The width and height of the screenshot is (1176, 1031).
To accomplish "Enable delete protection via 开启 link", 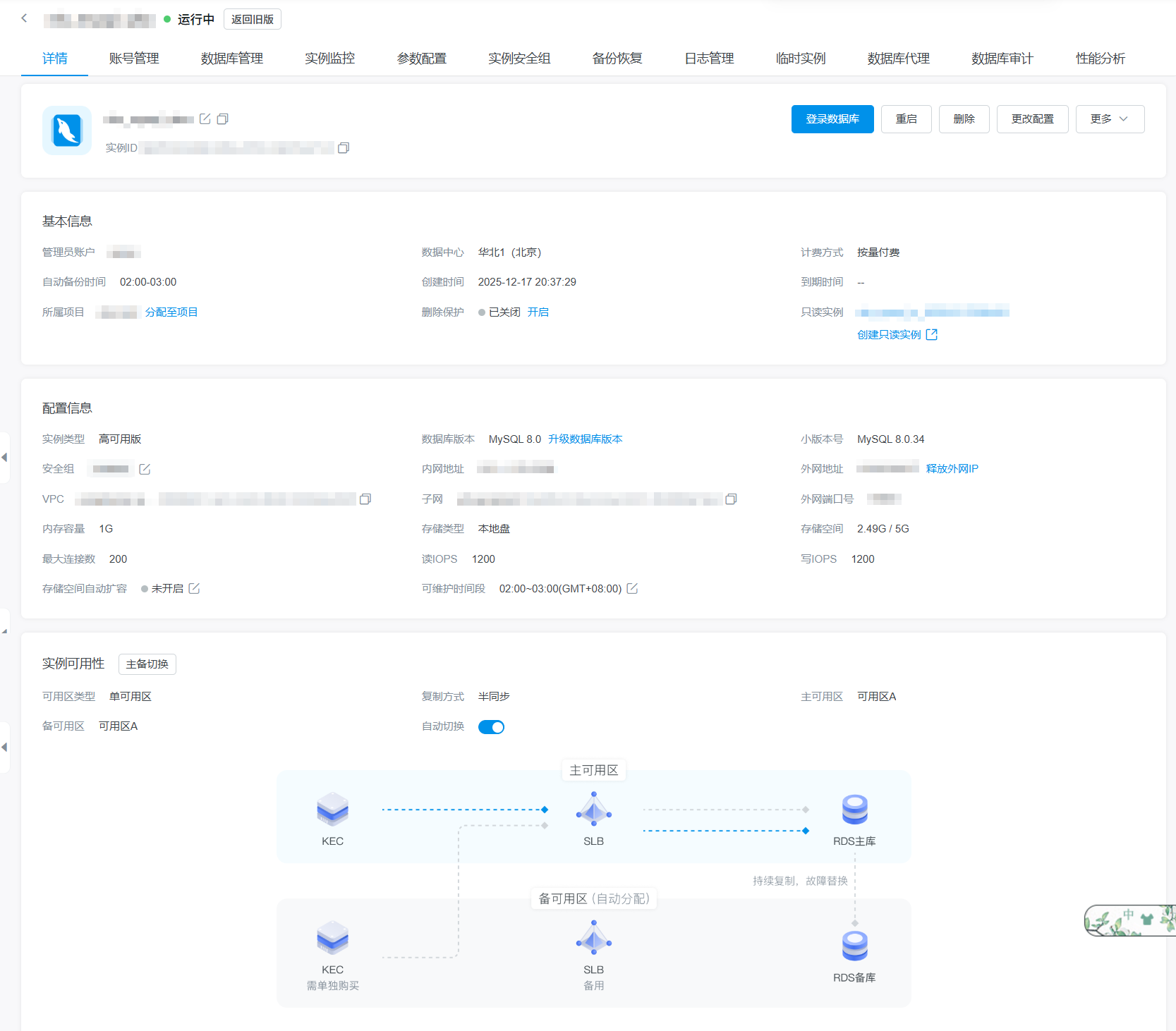I will click(x=538, y=312).
